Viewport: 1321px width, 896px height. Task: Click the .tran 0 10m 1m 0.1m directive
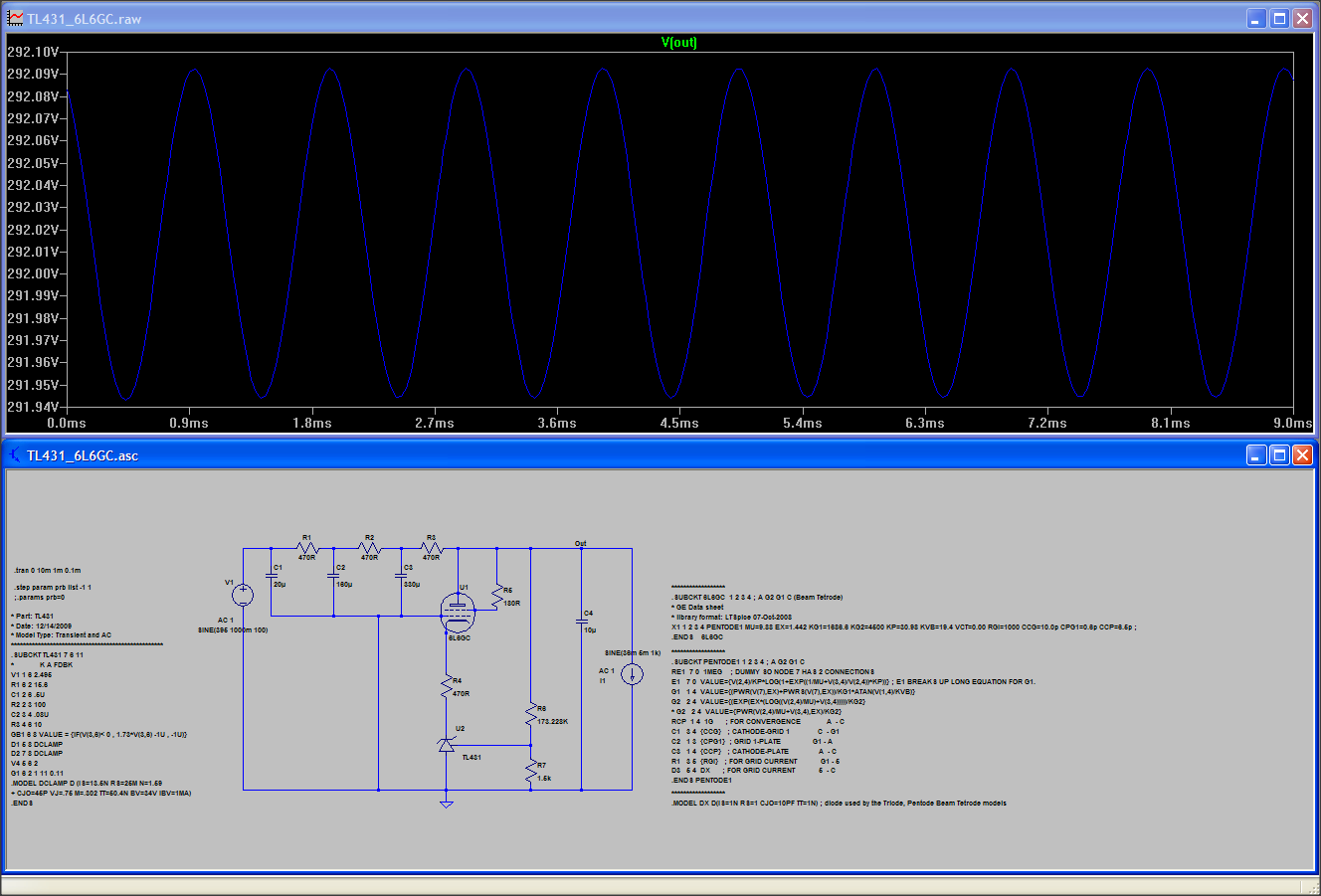(x=48, y=571)
